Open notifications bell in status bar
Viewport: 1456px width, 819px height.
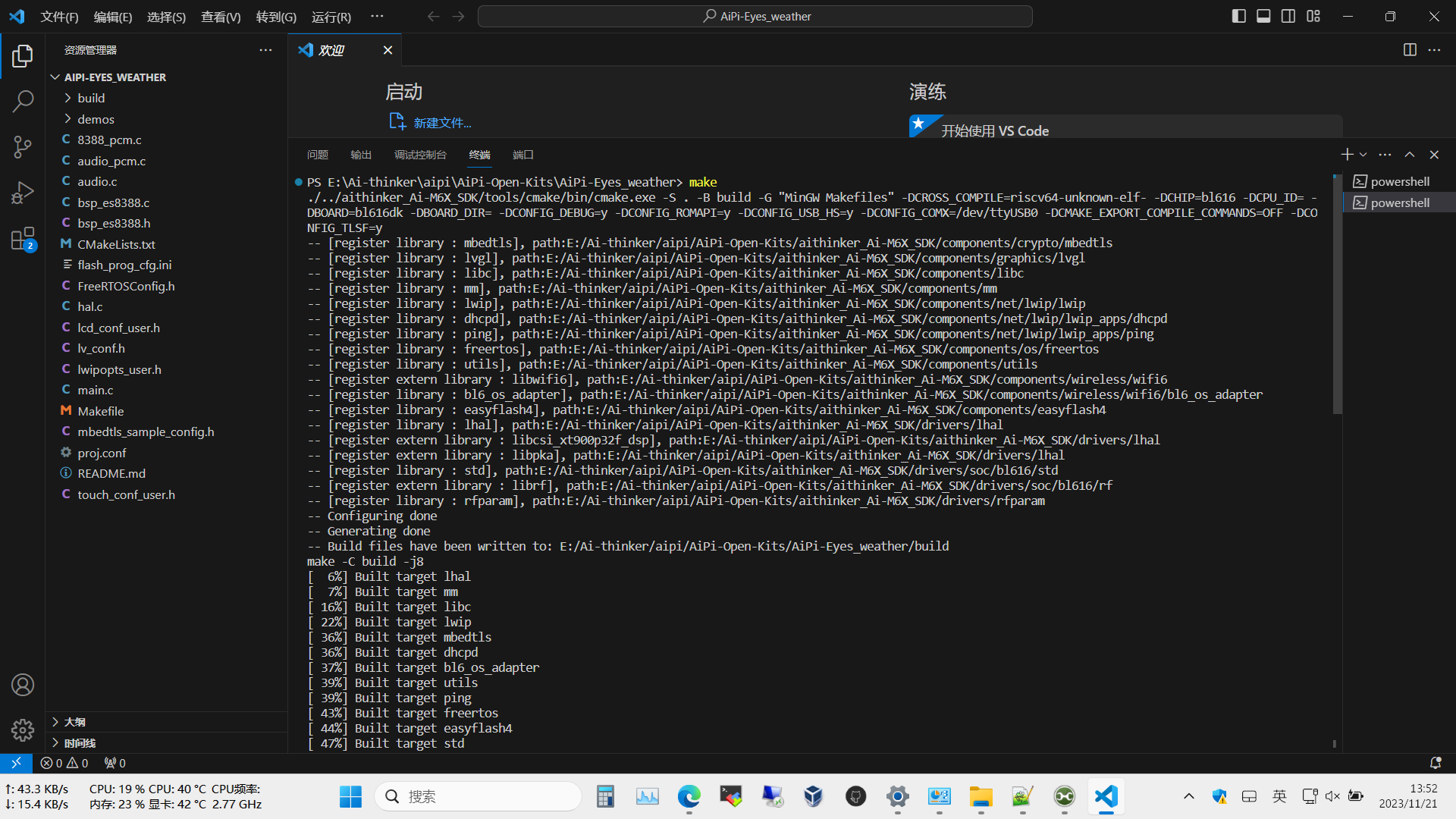(x=1436, y=763)
